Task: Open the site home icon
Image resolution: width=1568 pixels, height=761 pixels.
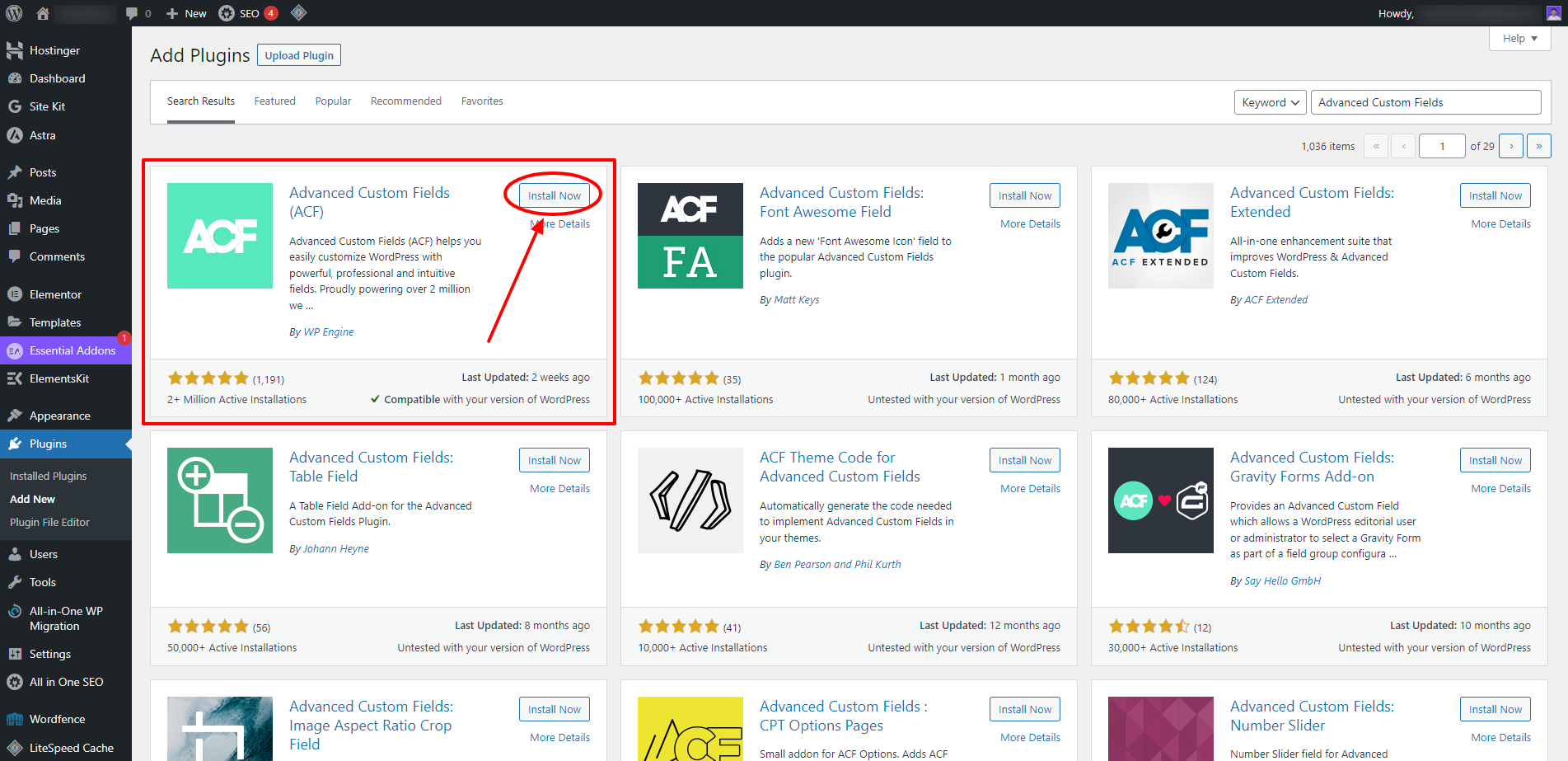Action: click(x=43, y=13)
